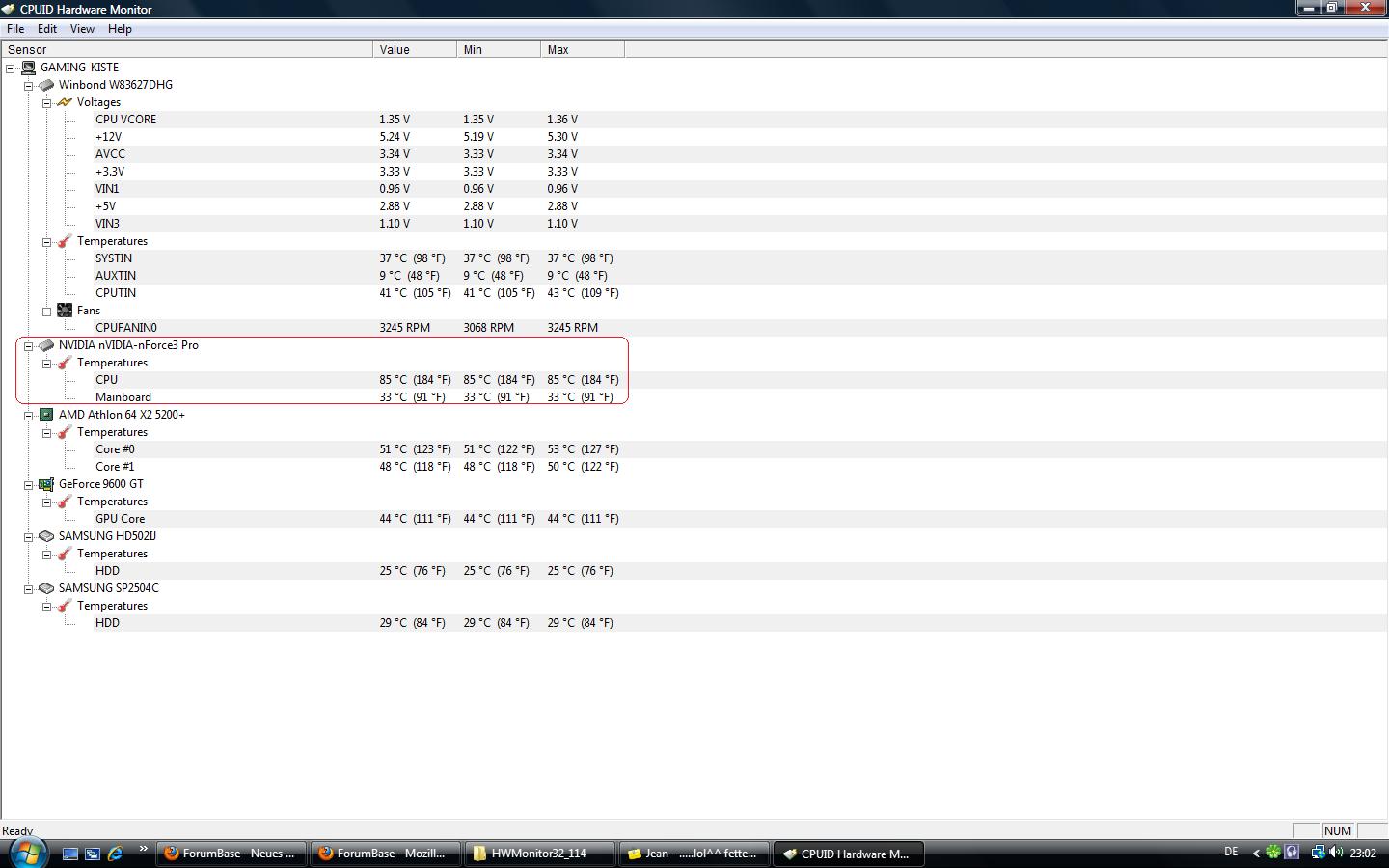The width and height of the screenshot is (1389, 868).
Task: Click the 23:02 system clock
Action: click(x=1363, y=854)
